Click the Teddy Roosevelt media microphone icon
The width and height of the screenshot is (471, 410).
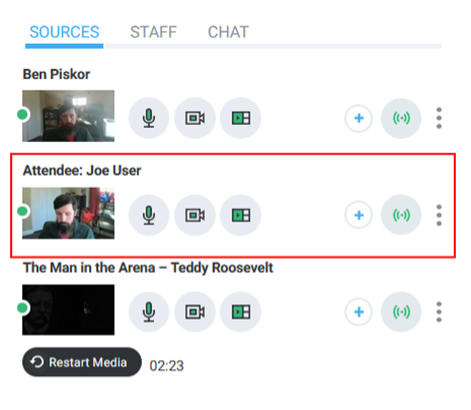(x=149, y=312)
